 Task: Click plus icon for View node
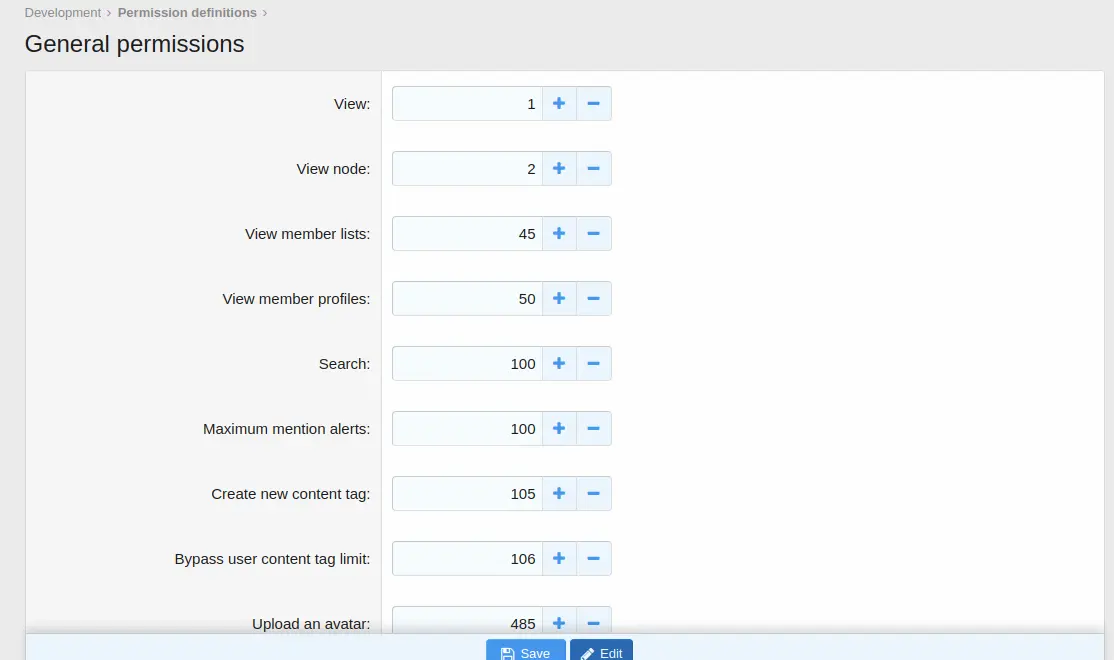coord(559,169)
